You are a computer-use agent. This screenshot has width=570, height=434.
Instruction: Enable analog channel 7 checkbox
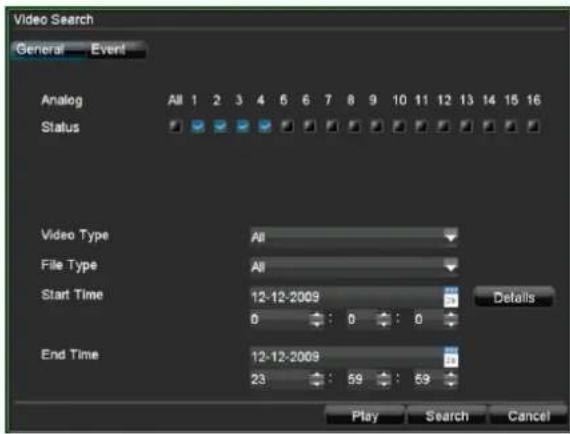(332, 126)
